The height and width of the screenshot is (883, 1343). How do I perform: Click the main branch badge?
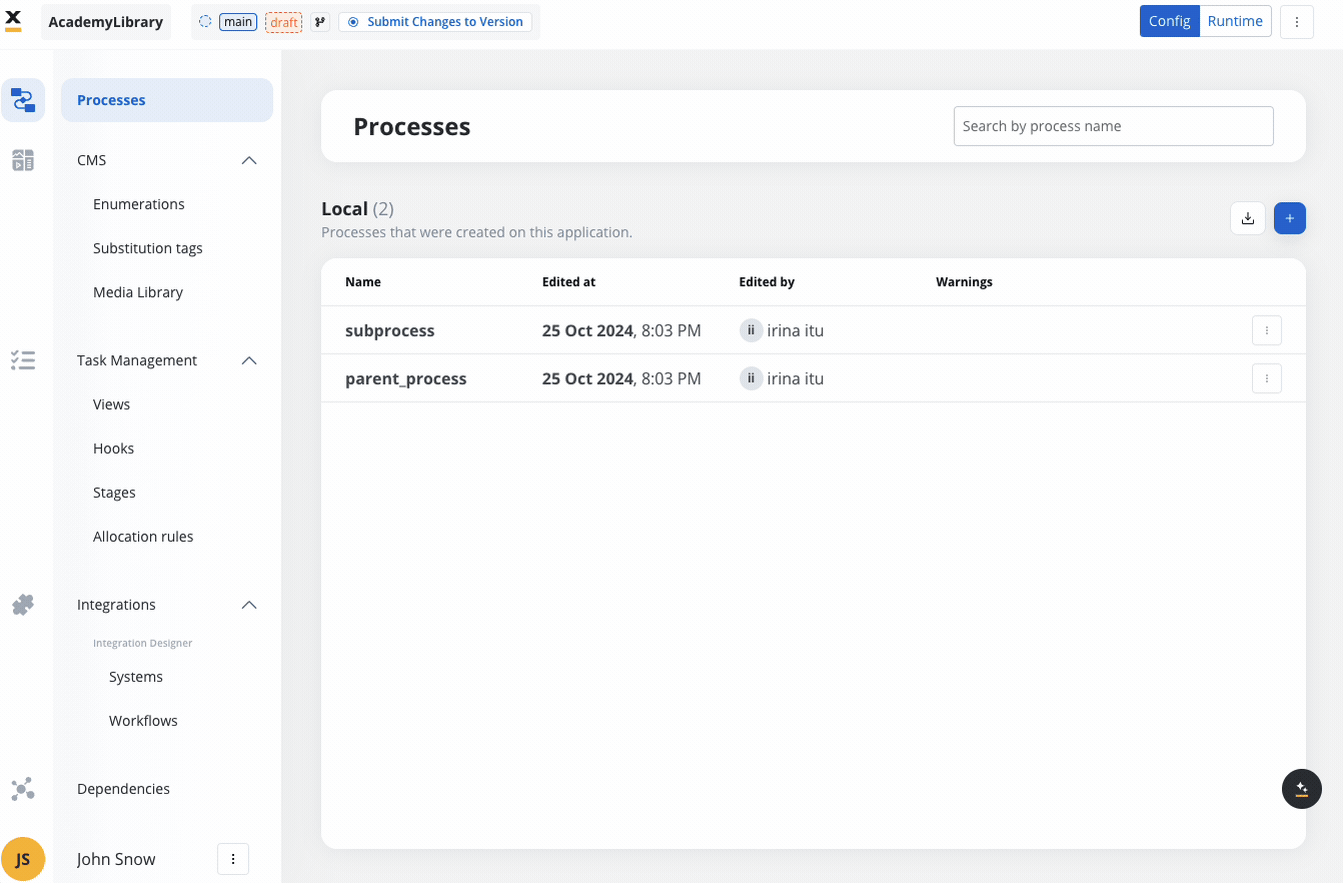[x=238, y=22]
